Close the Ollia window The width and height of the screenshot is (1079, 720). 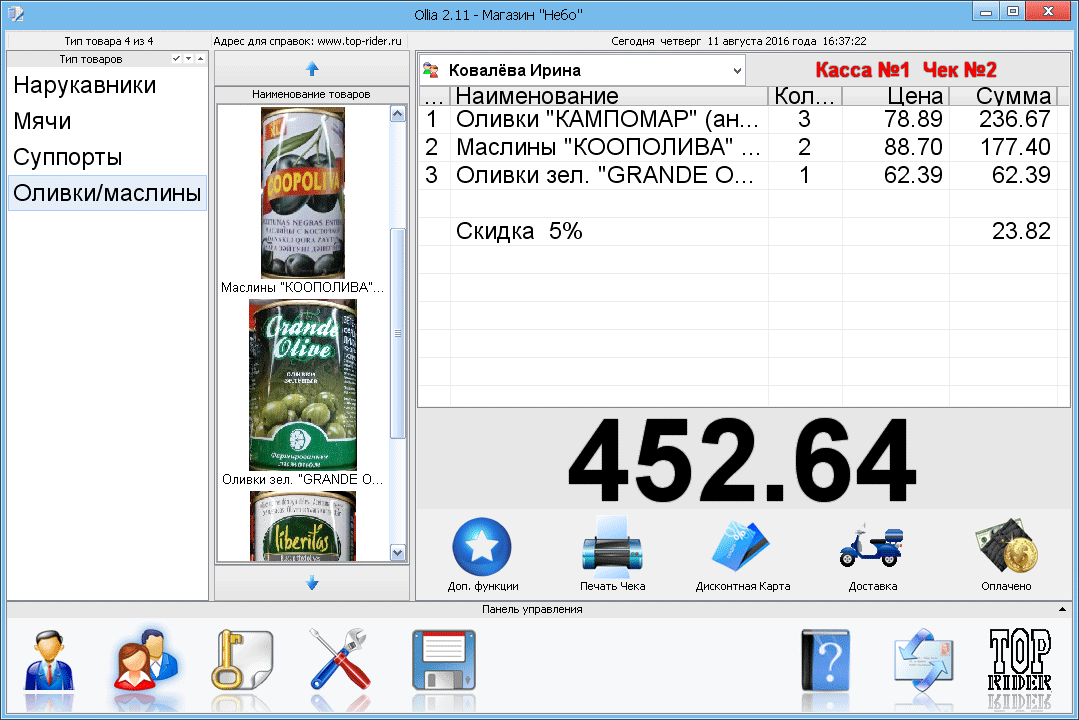[x=1048, y=12]
